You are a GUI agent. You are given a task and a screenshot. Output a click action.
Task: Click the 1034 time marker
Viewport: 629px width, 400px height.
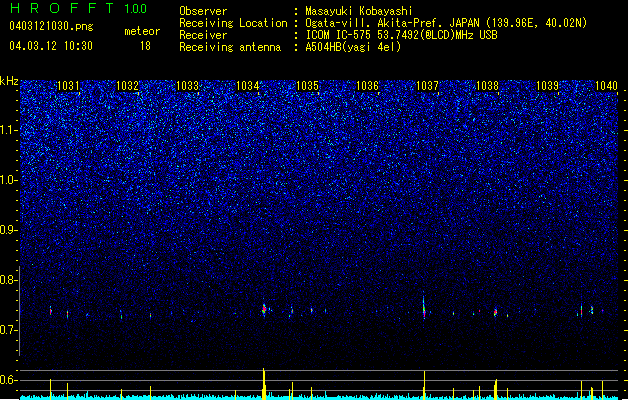(x=248, y=85)
